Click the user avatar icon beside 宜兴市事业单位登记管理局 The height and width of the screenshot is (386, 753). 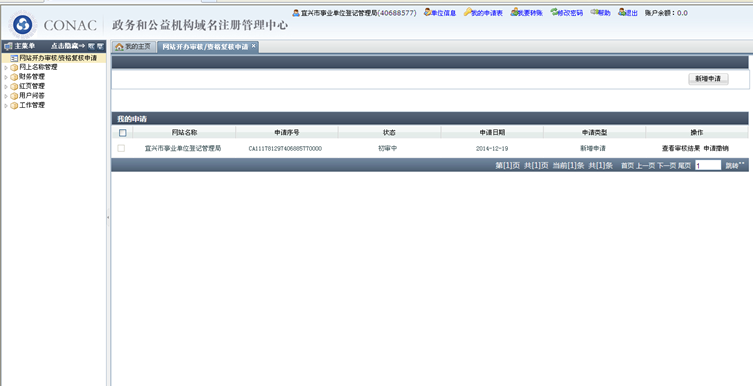(x=296, y=13)
